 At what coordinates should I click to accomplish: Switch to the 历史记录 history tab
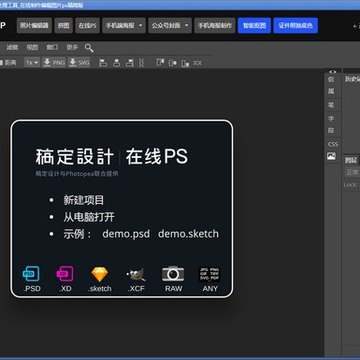click(352, 79)
